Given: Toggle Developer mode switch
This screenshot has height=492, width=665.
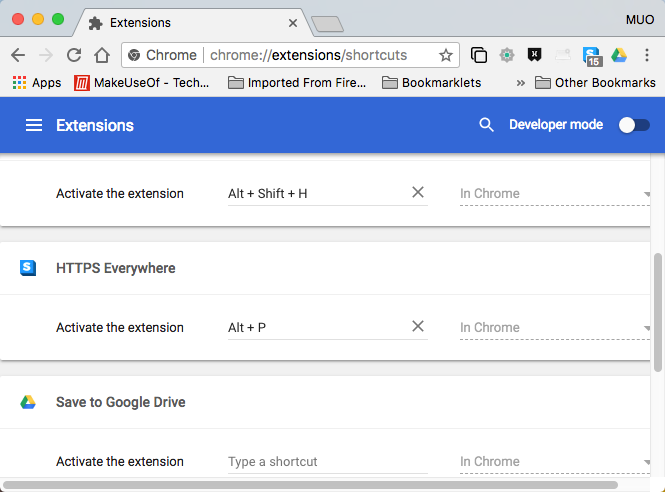Looking at the screenshot, I should tap(634, 125).
